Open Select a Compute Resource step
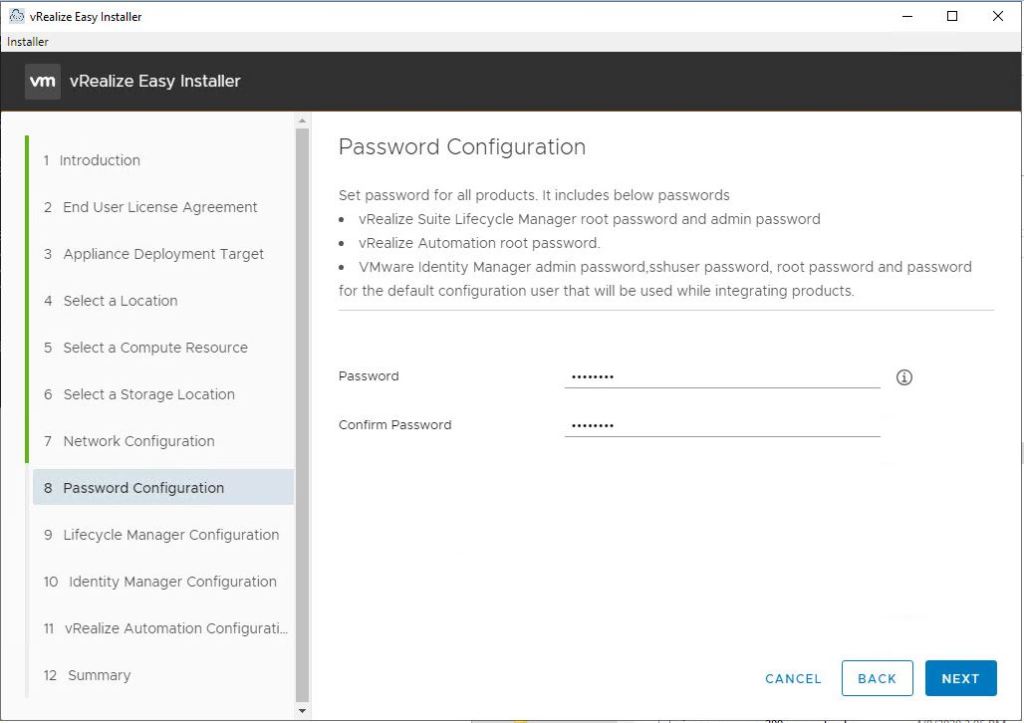This screenshot has width=1024, height=723. pyautogui.click(x=155, y=348)
